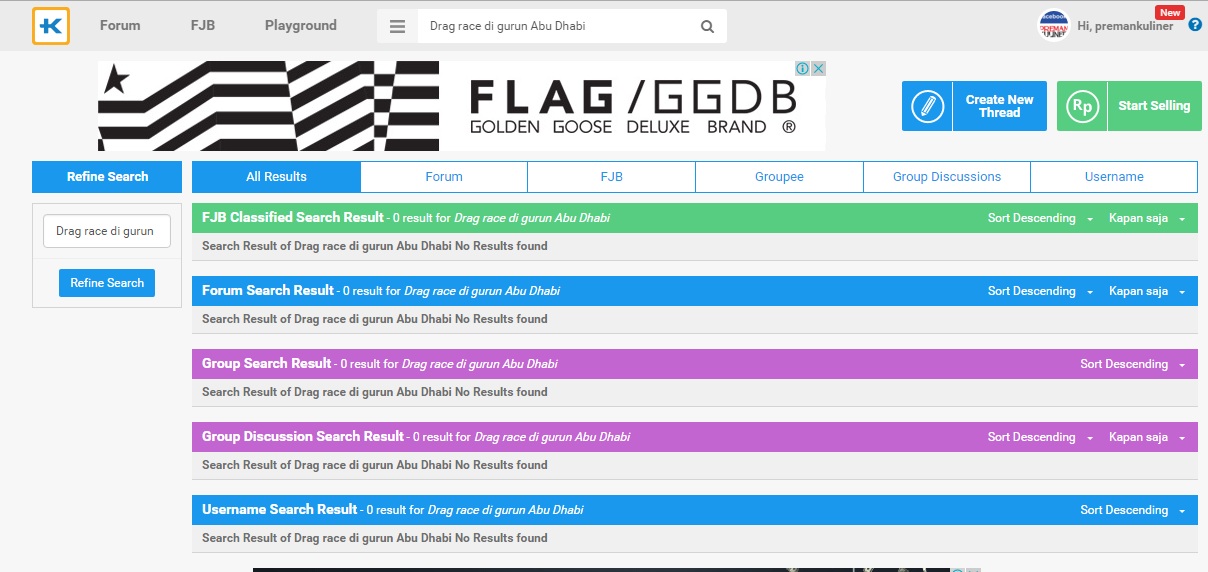Click the blue help question icon
Viewport: 1208px width, 572px height.
click(x=1195, y=25)
